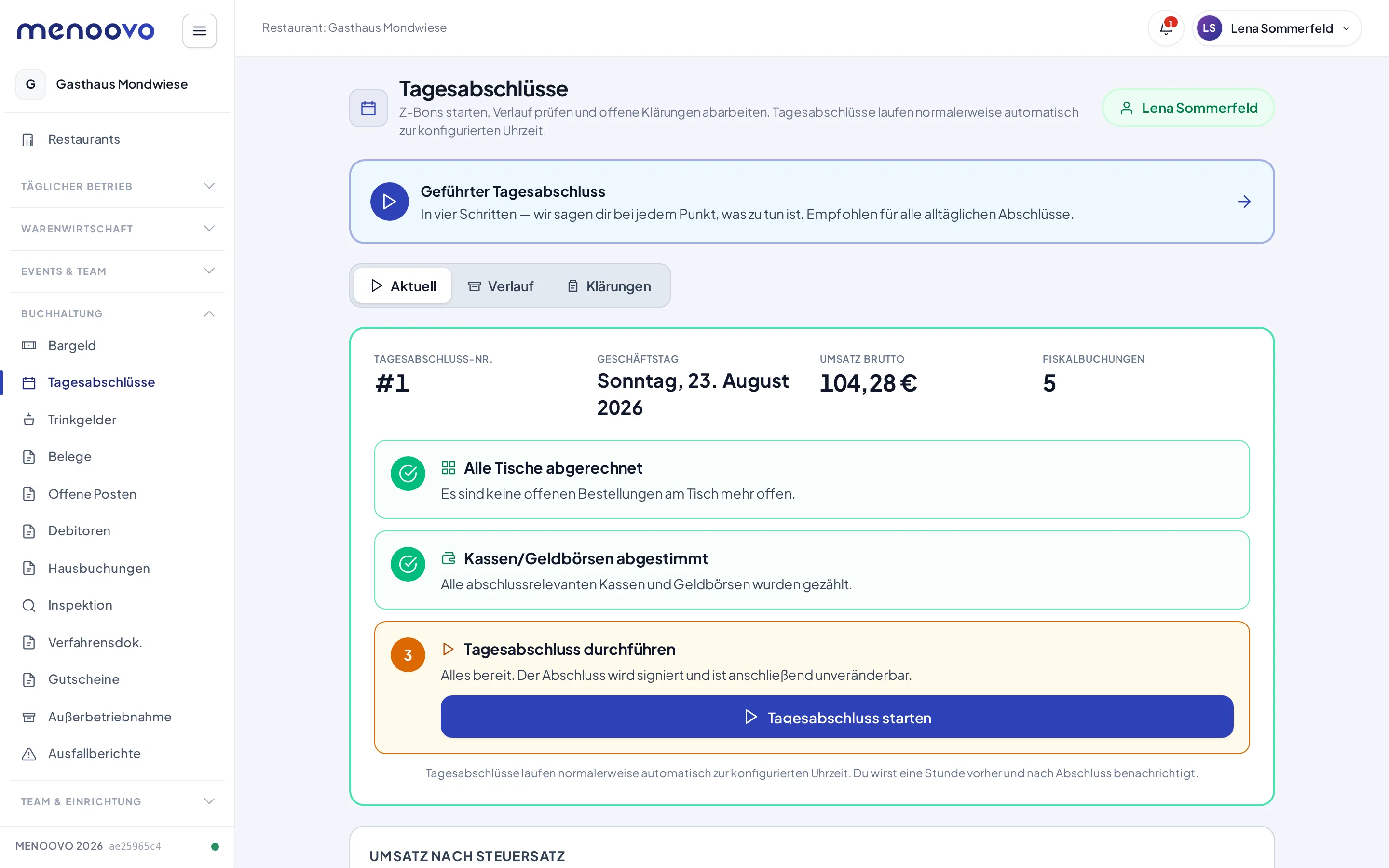
Task: Switch to the Verlauf tab
Action: pyautogui.click(x=501, y=286)
